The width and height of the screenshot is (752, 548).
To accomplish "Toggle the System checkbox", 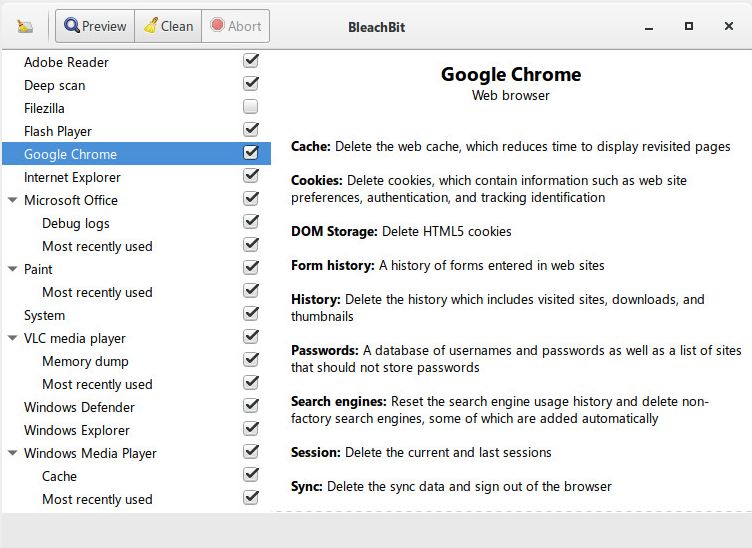I will click(251, 314).
